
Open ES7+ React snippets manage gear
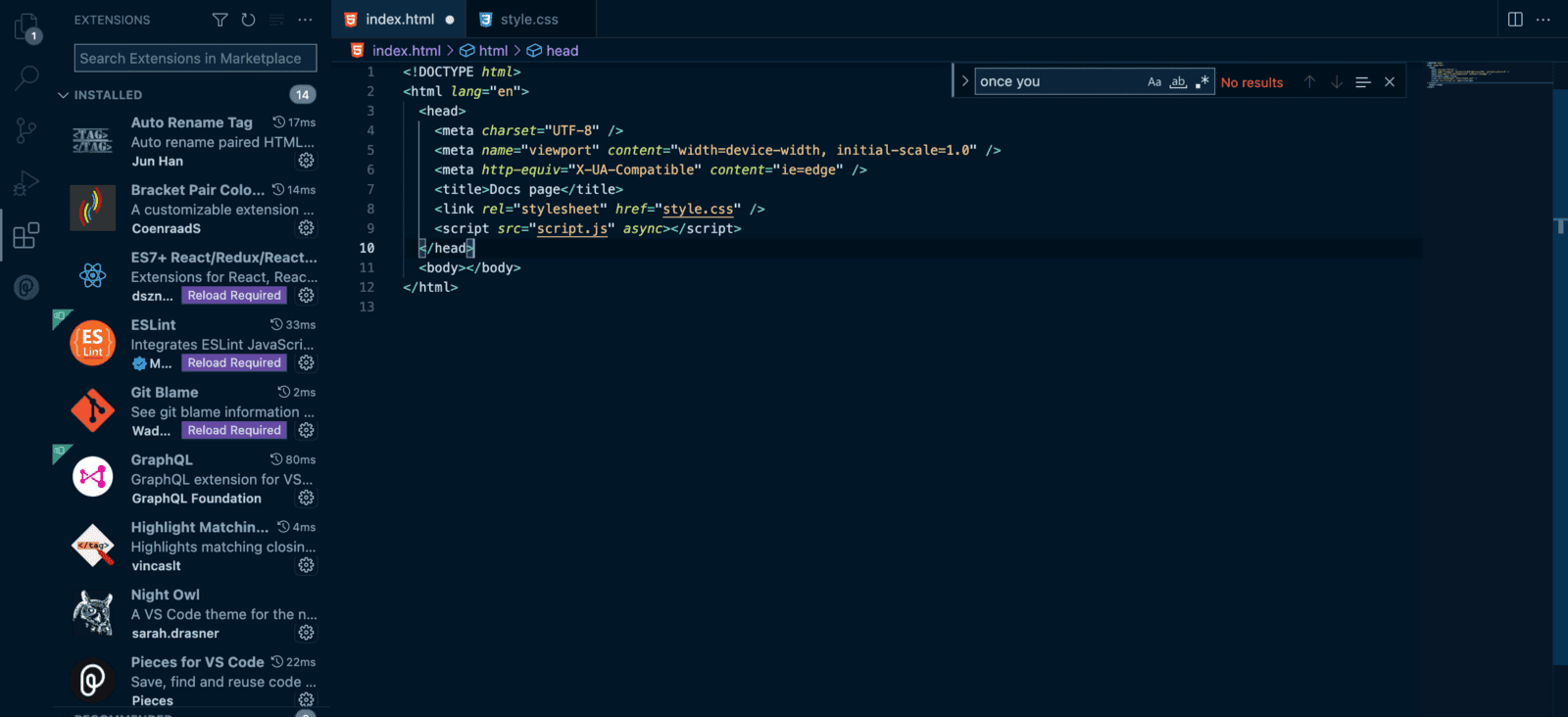307,295
